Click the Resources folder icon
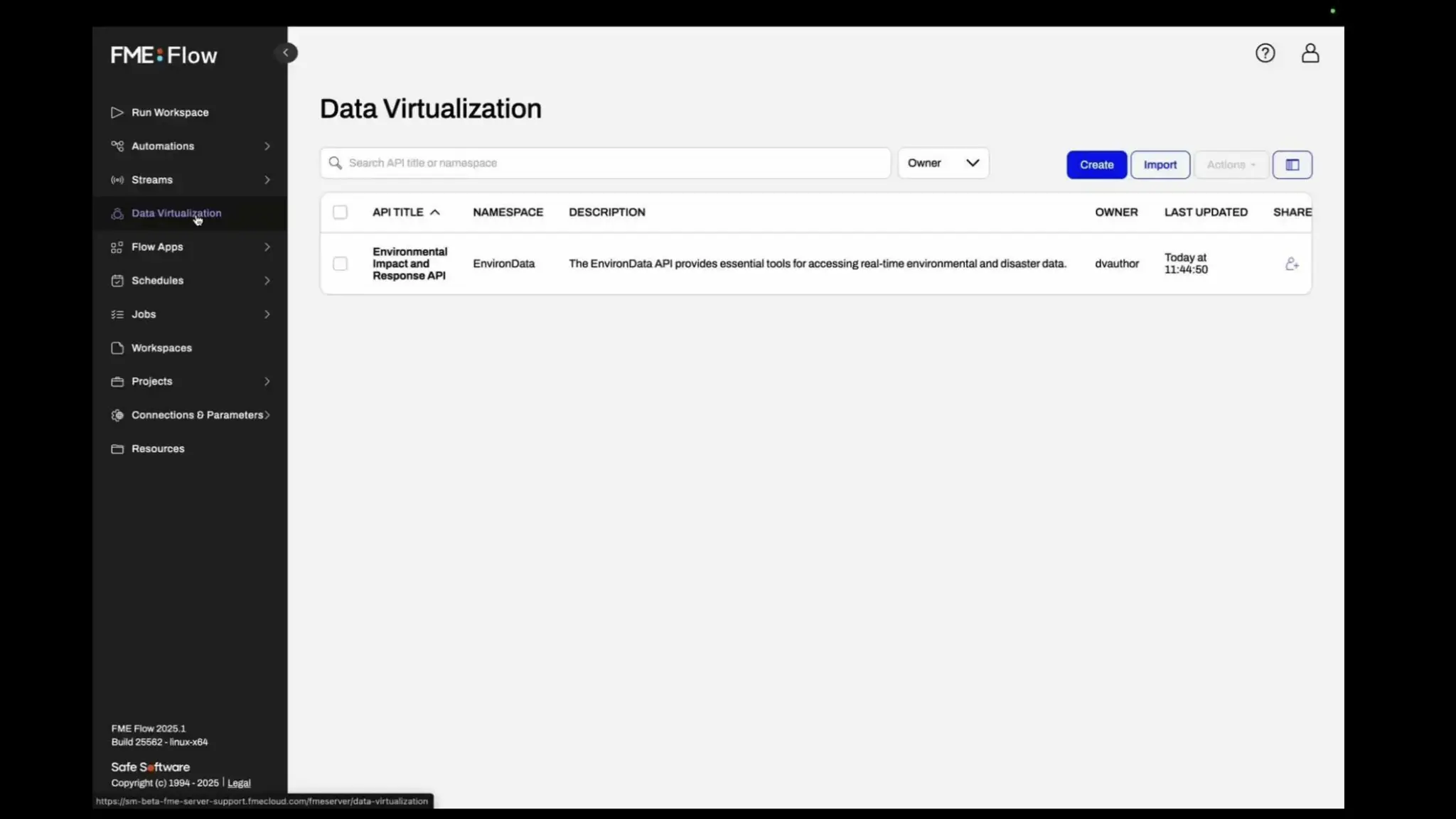Viewport: 1456px width, 819px height. point(117,449)
